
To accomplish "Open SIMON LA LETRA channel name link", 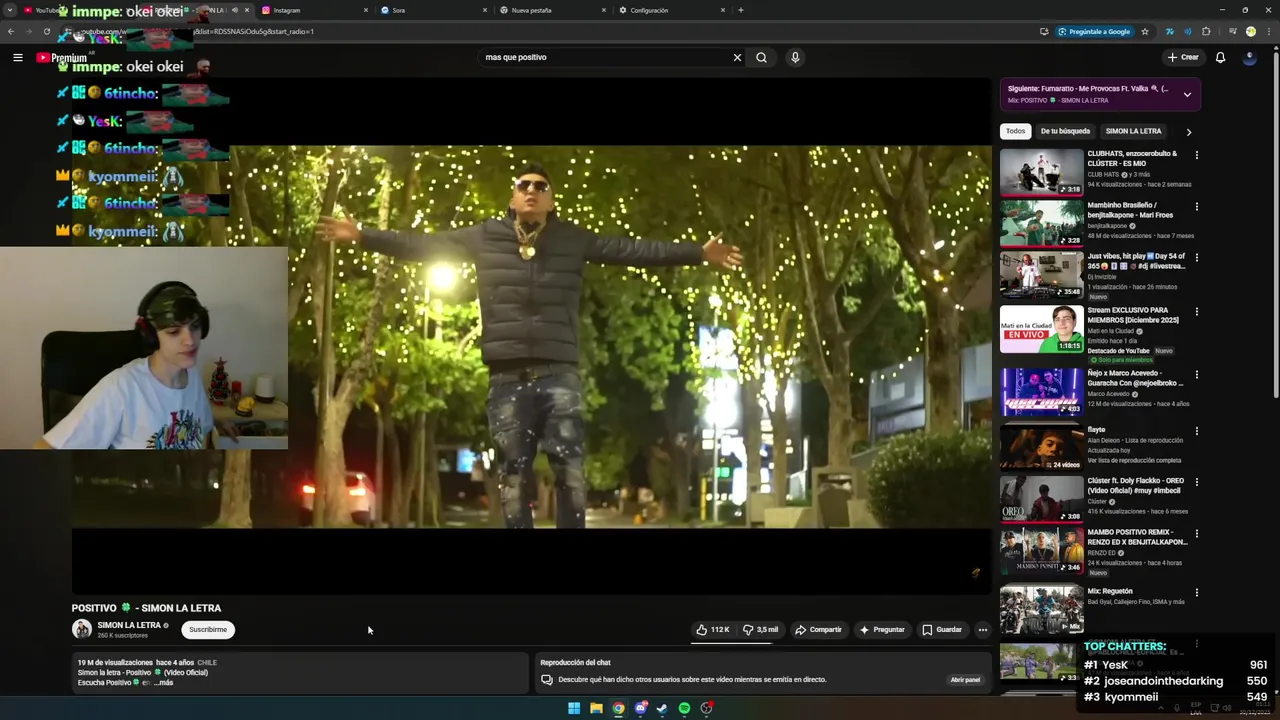I will [129, 625].
